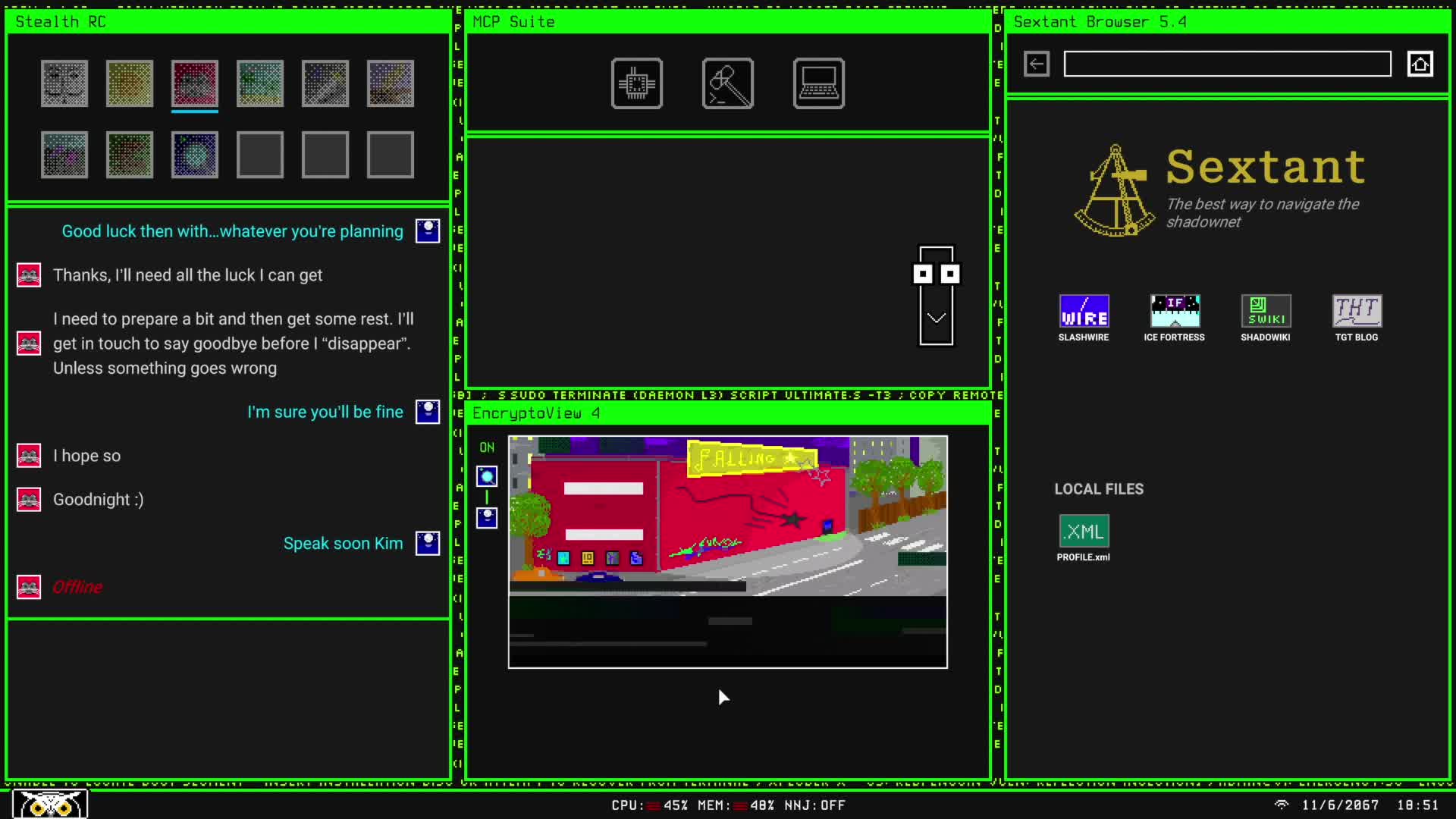The height and width of the screenshot is (819, 1456).
Task: Select the purple-green static contact in the second row
Action: pyautogui.click(x=64, y=155)
